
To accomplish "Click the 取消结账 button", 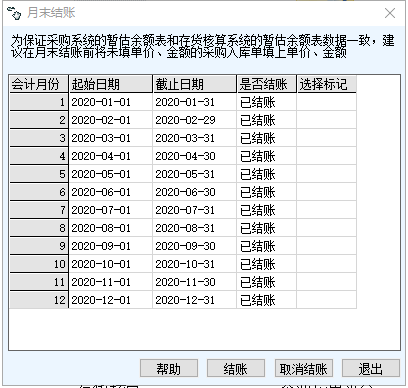I will coord(303,368).
